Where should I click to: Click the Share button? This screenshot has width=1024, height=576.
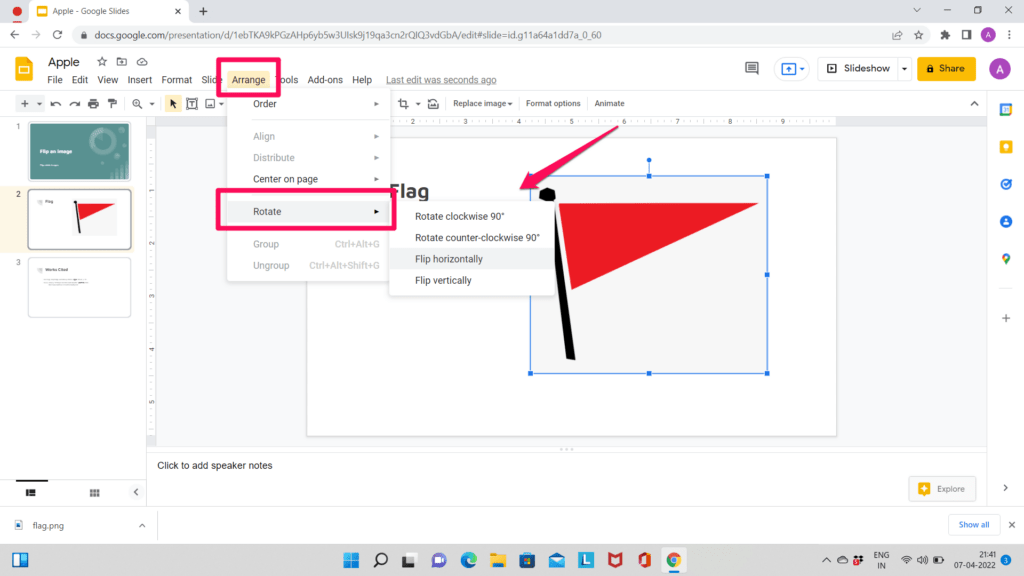(x=946, y=68)
